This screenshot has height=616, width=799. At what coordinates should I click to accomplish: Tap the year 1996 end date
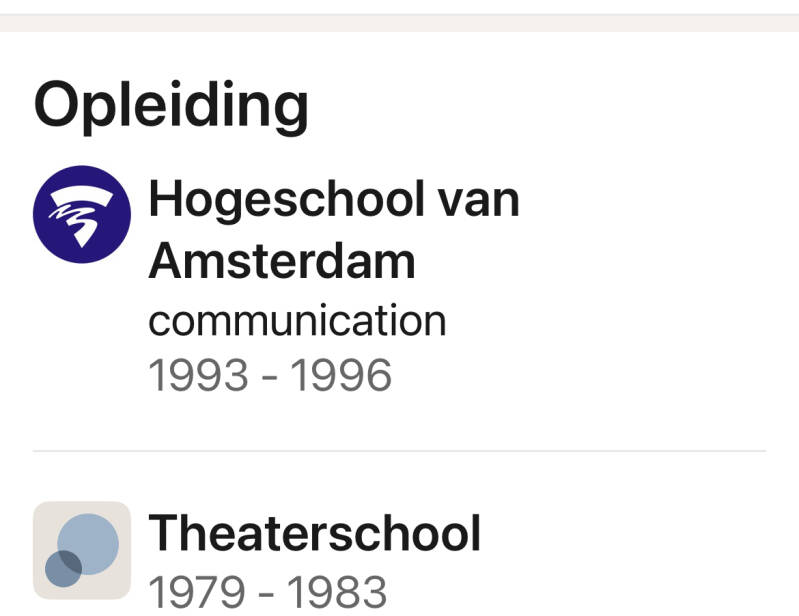[x=341, y=375]
